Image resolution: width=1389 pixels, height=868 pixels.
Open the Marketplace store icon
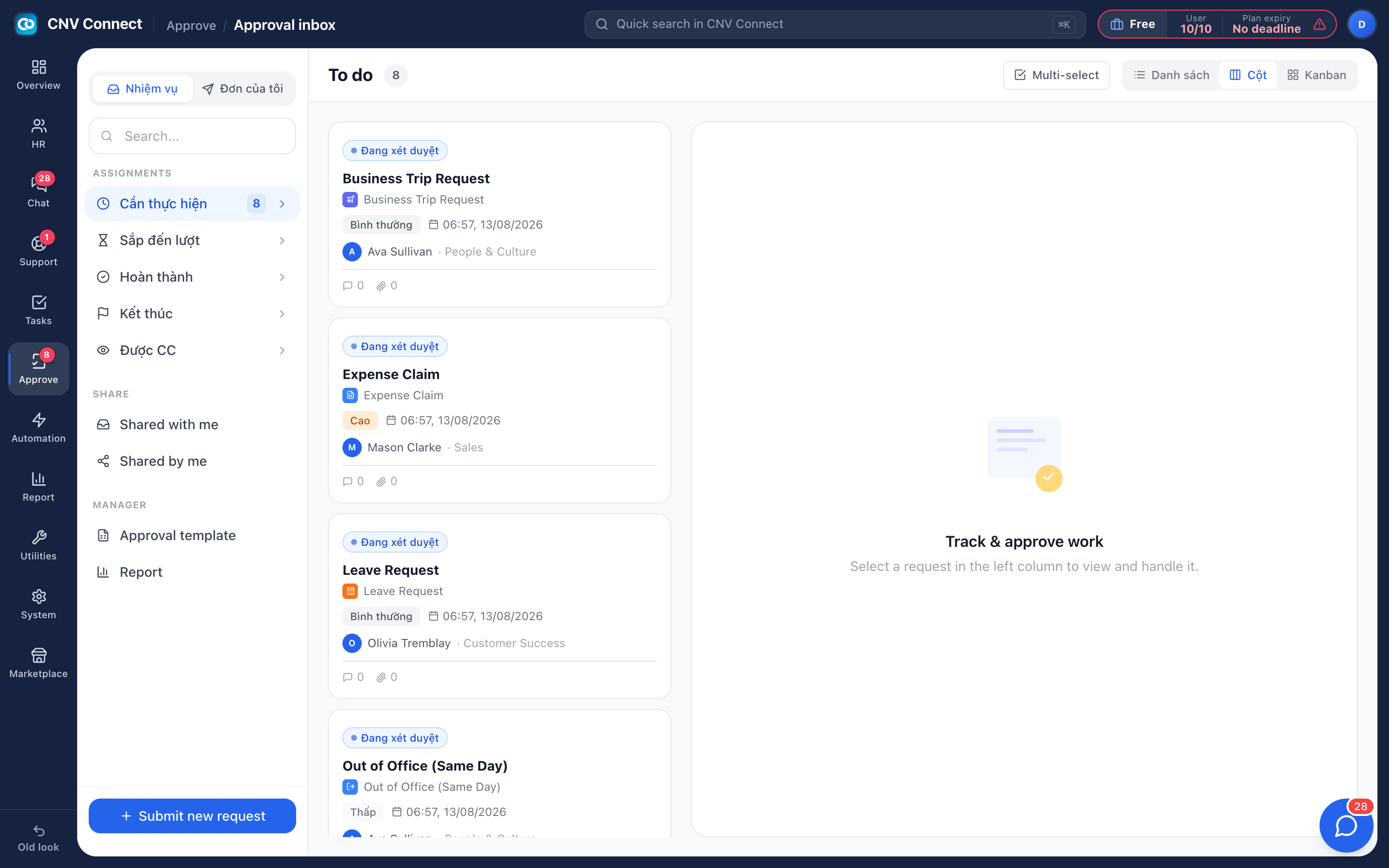tap(39, 664)
